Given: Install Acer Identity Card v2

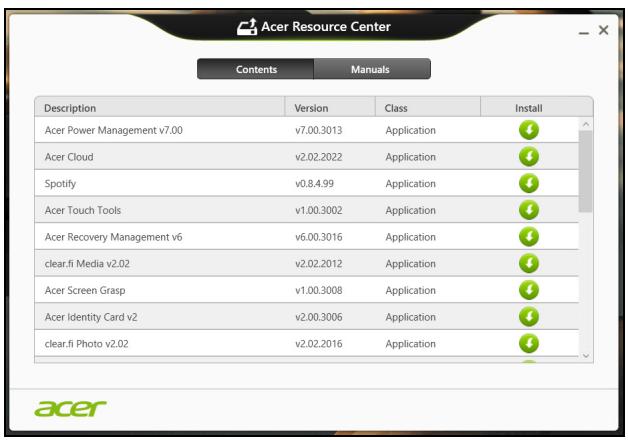Looking at the screenshot, I should coord(529,317).
